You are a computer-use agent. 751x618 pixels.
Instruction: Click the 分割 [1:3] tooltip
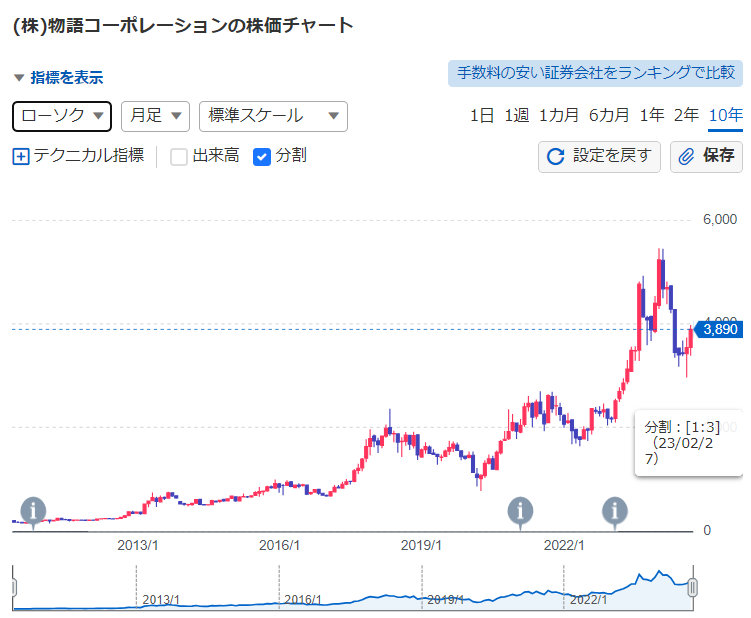[x=689, y=443]
